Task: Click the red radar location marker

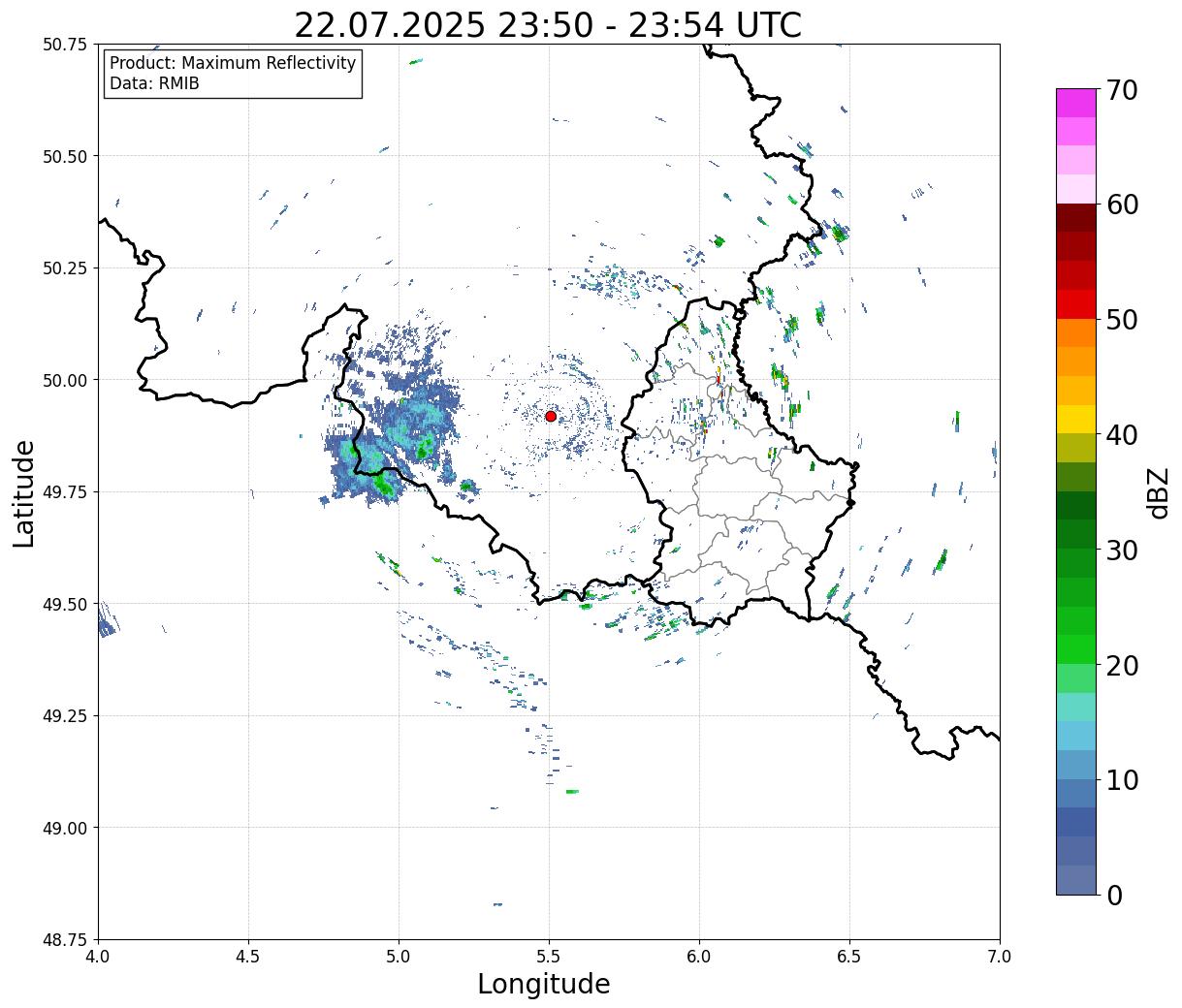Action: click(x=551, y=416)
